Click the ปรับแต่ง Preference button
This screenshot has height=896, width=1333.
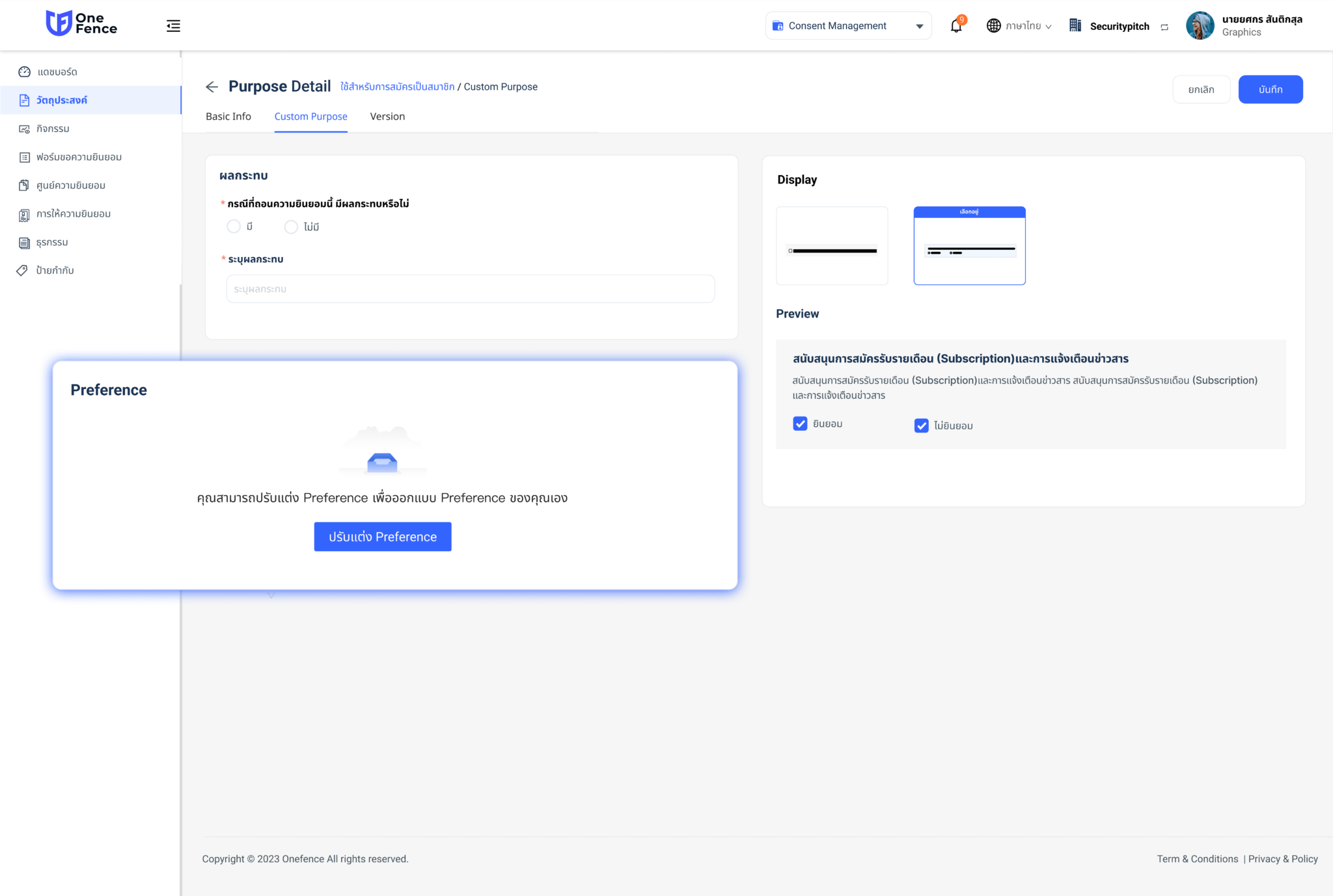pos(382,536)
